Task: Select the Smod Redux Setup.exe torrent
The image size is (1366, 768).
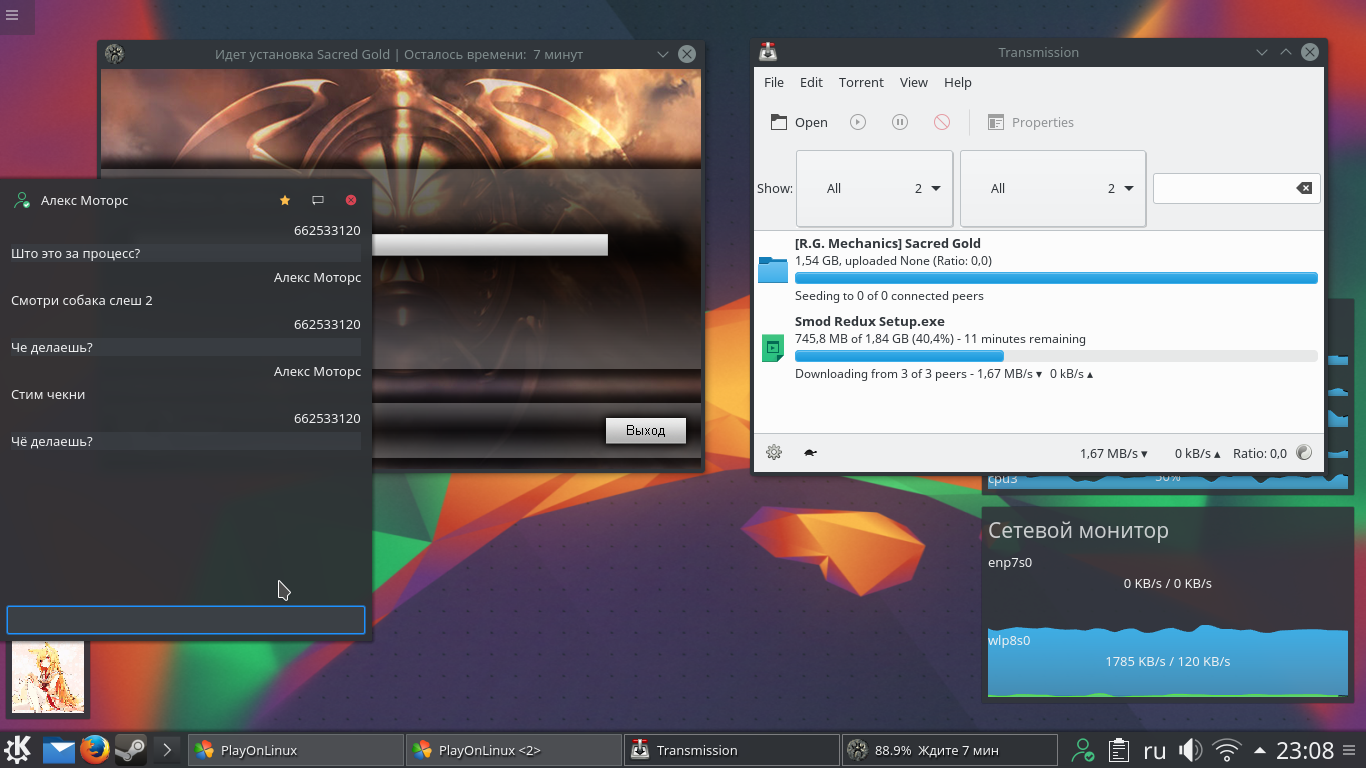Action: click(x=1038, y=347)
